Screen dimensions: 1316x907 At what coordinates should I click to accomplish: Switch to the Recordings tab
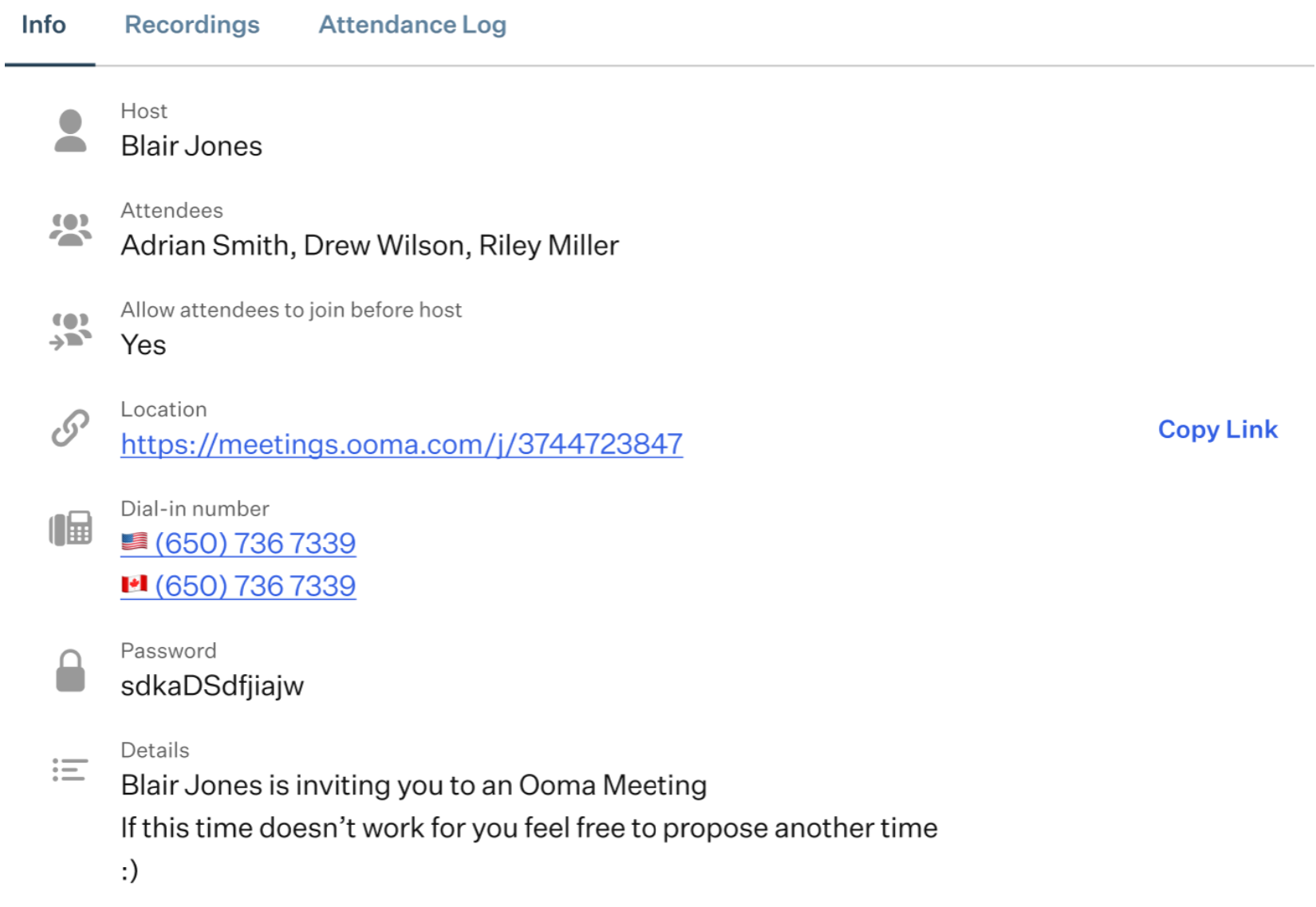point(192,25)
